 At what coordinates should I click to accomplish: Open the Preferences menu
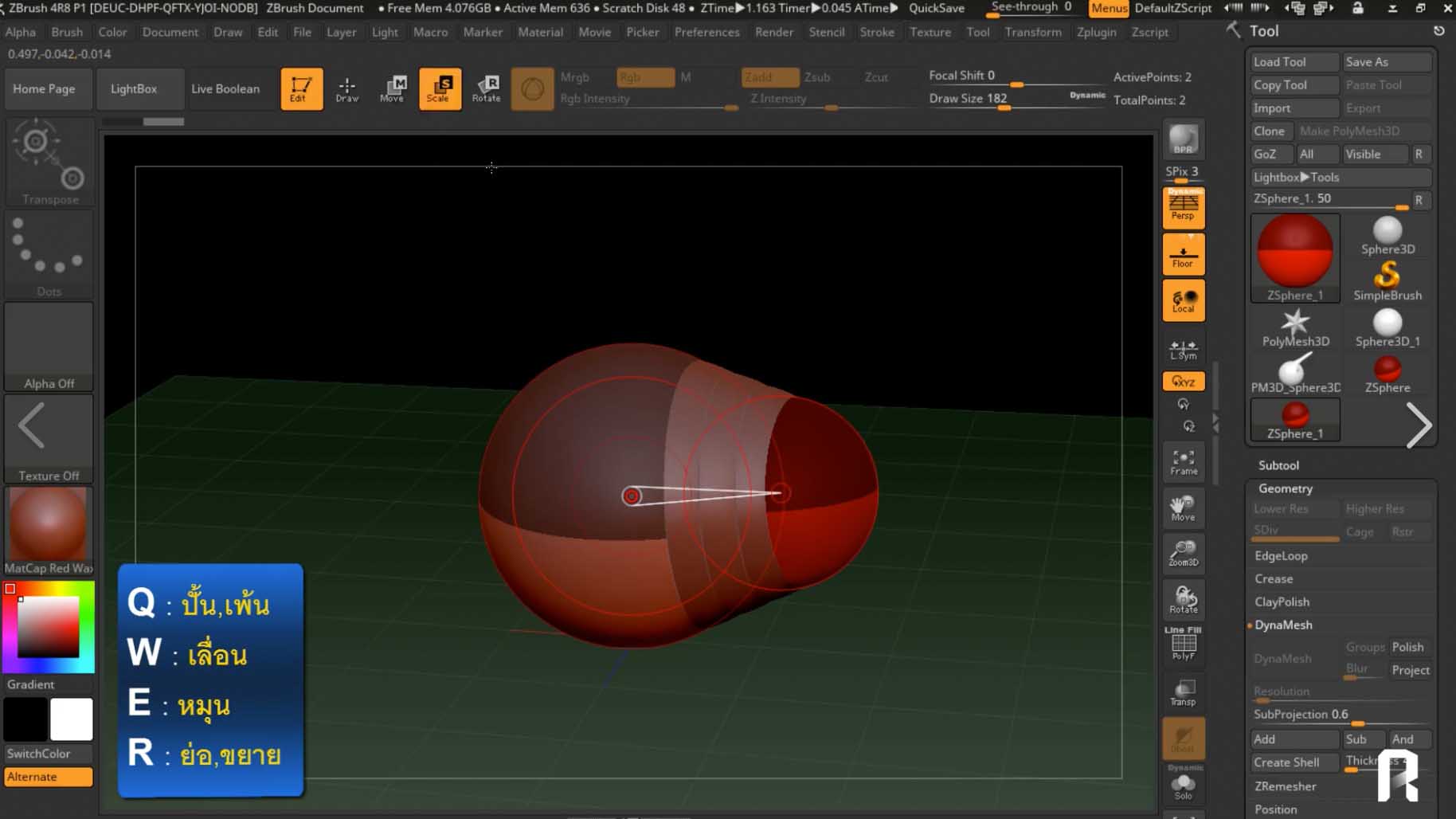pos(706,32)
